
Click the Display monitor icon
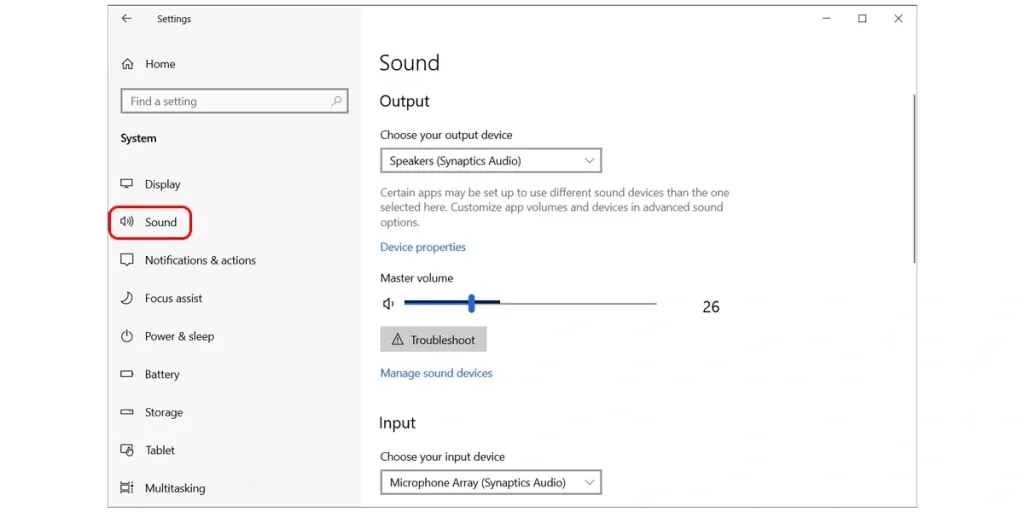(127, 184)
